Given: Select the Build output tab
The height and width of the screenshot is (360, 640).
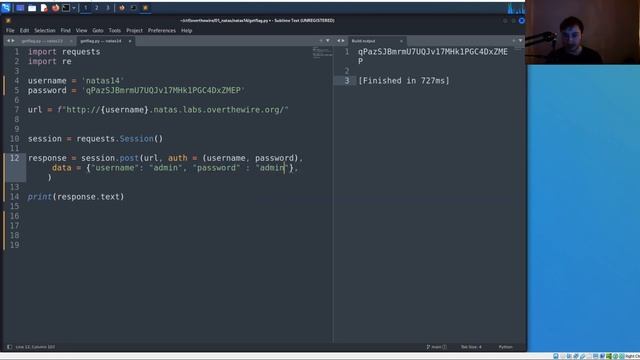Looking at the screenshot, I should click(363, 41).
